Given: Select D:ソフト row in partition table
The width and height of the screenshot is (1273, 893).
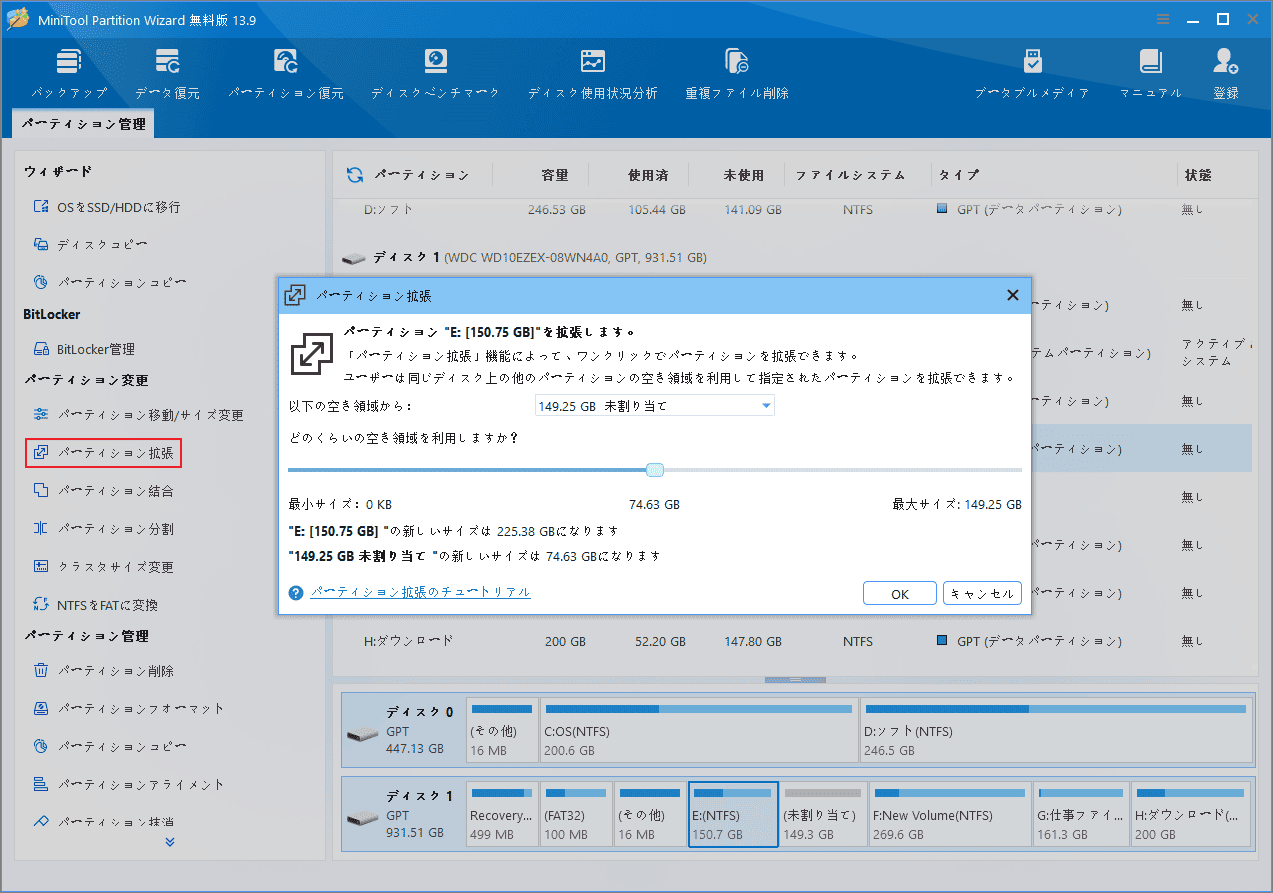Looking at the screenshot, I should pyautogui.click(x=792, y=210).
